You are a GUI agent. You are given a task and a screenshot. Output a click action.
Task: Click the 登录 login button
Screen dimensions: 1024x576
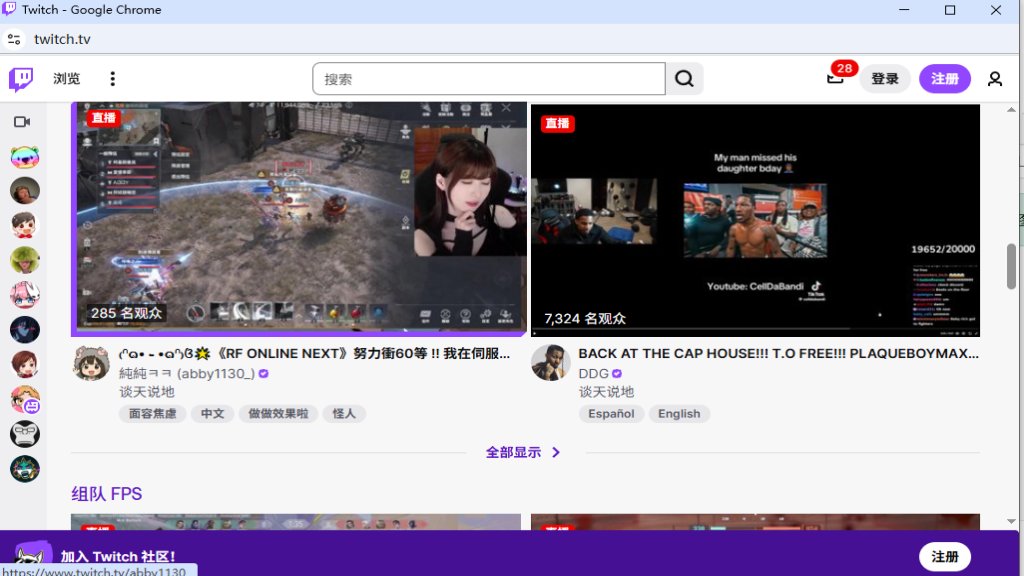click(x=885, y=78)
